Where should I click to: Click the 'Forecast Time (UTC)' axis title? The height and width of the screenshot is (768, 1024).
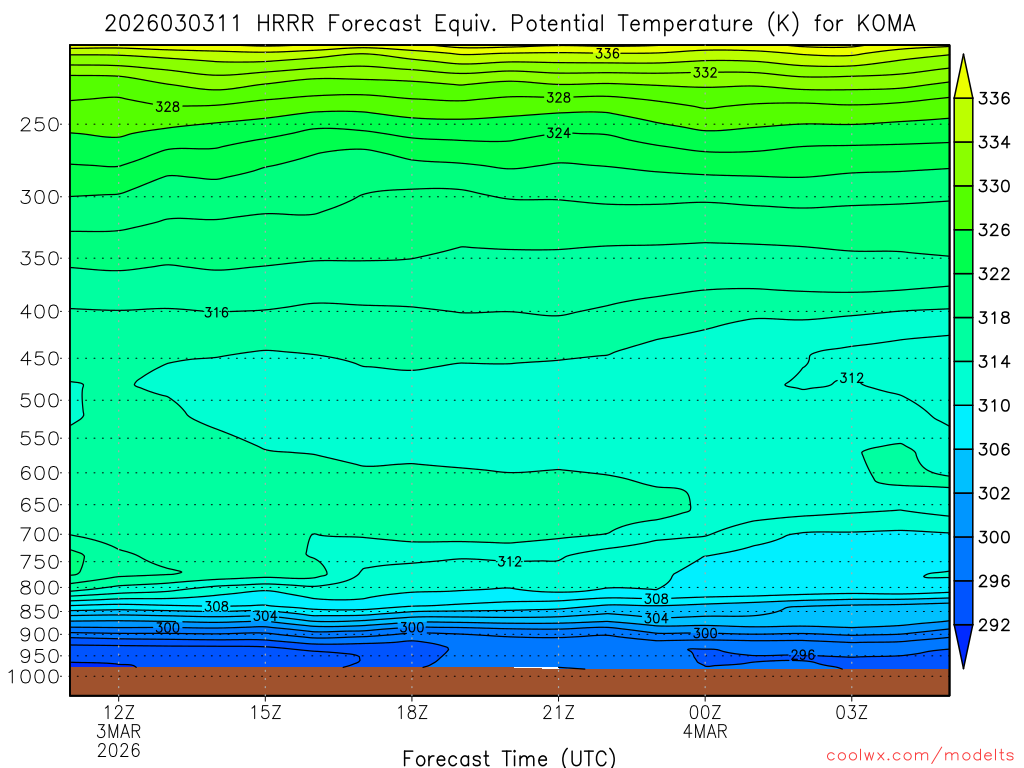click(509, 758)
